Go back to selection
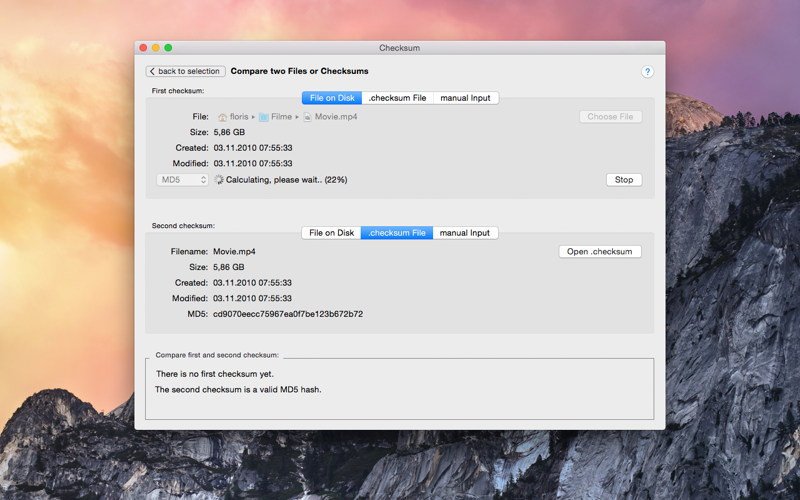This screenshot has height=500, width=800. [x=186, y=71]
